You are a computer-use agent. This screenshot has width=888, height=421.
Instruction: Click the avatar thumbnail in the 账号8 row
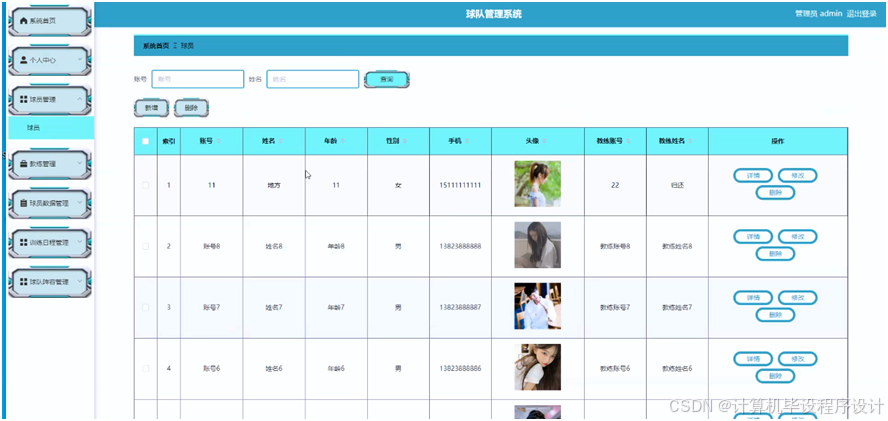(537, 245)
